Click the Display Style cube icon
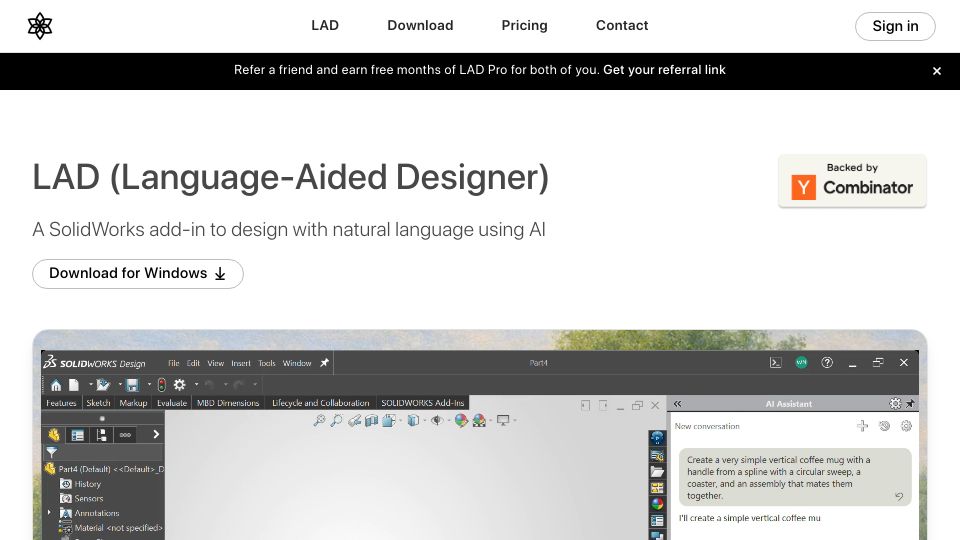 [413, 421]
